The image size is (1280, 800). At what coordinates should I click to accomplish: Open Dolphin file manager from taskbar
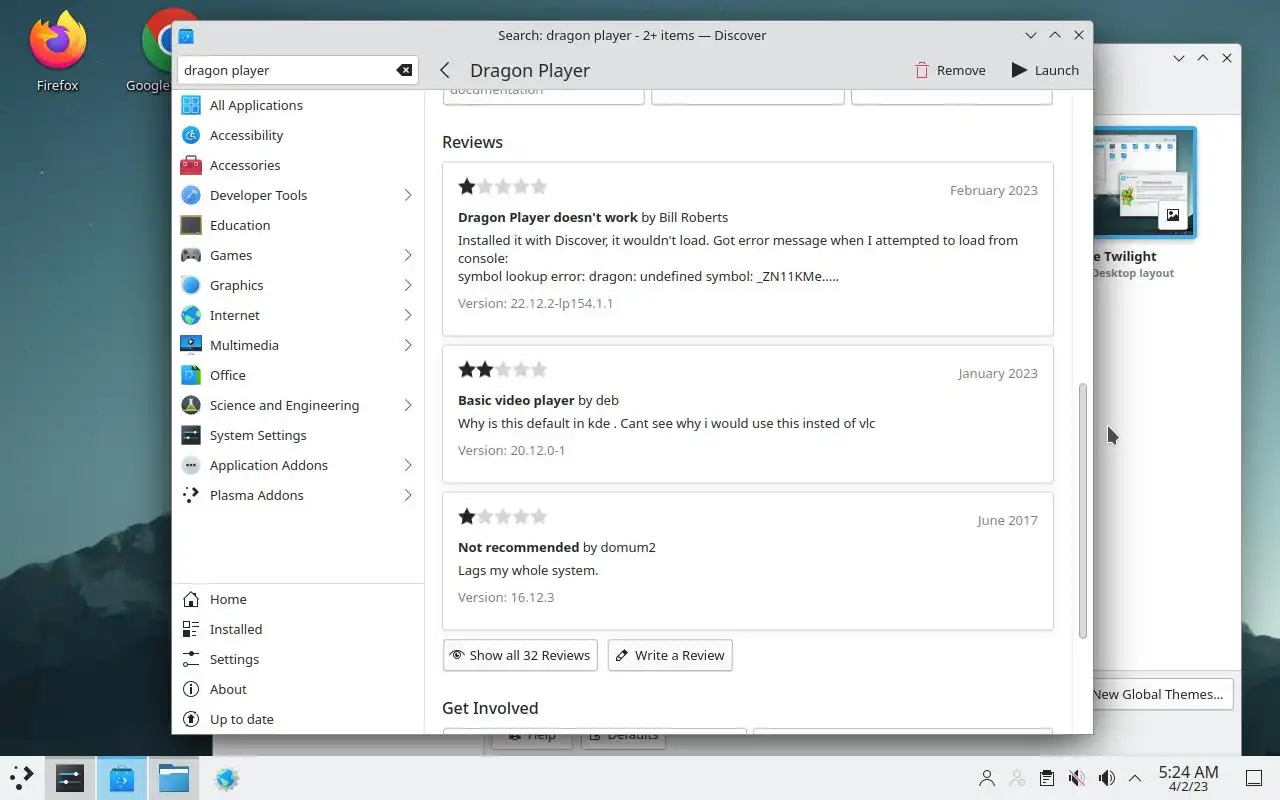point(174,778)
